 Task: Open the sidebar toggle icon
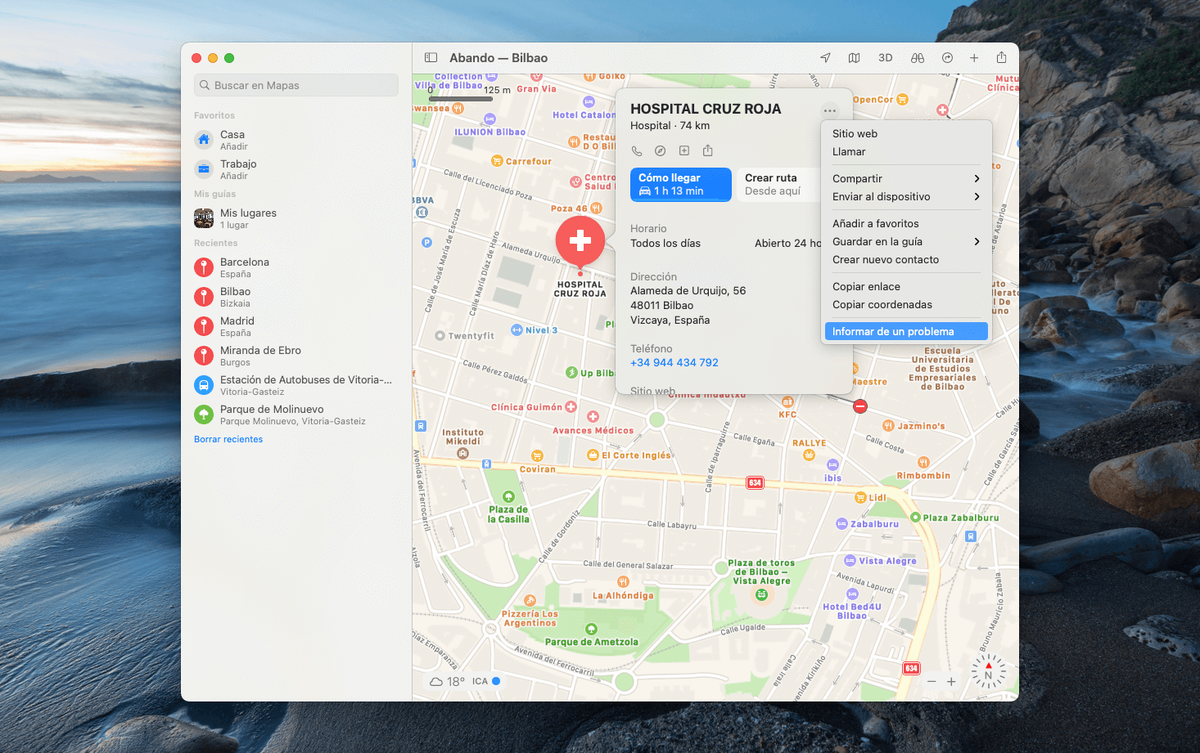coord(430,57)
